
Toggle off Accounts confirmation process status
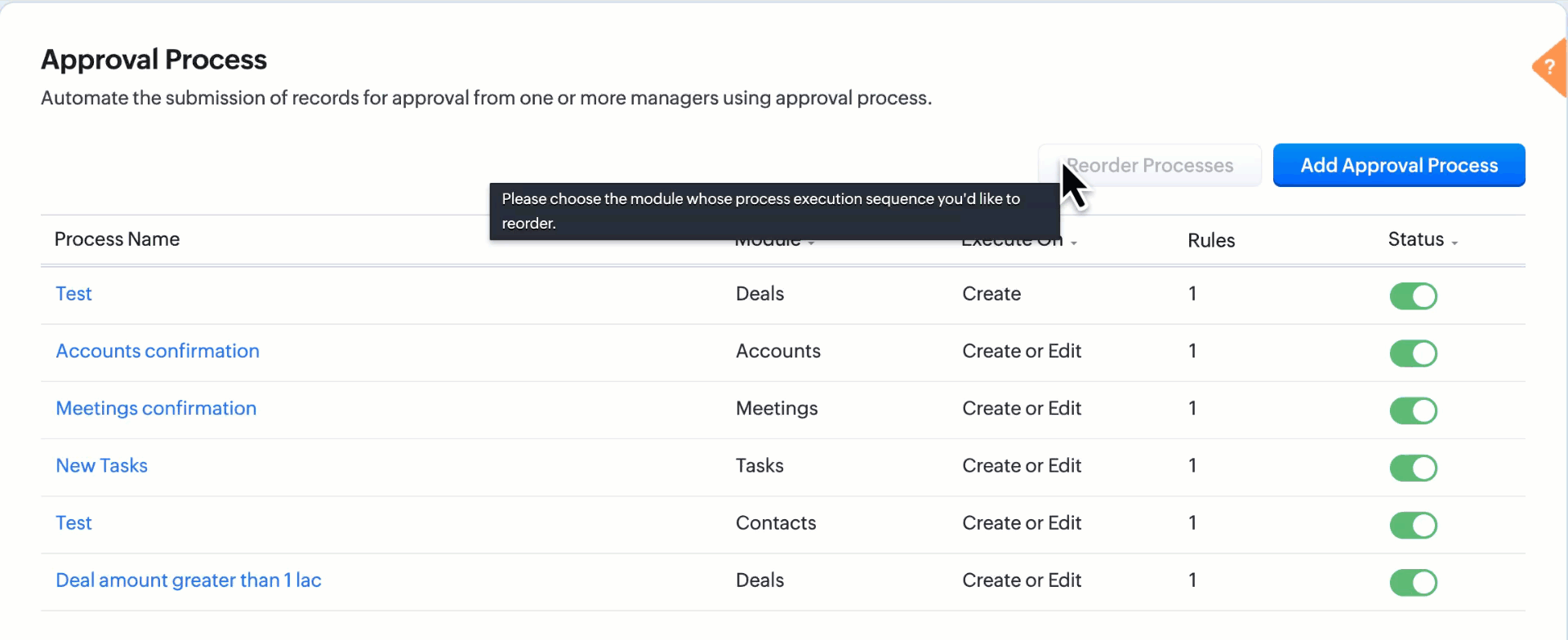click(x=1413, y=353)
